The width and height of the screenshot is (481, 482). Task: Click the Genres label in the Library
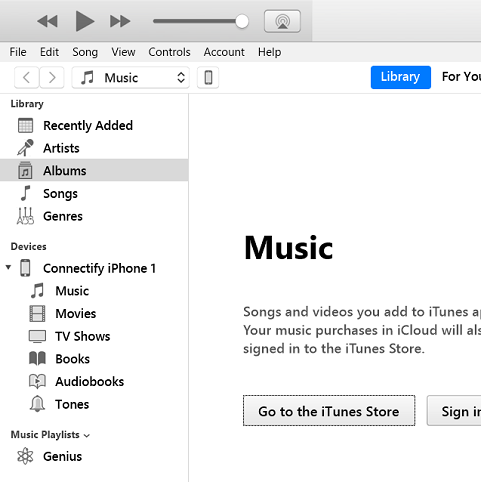(x=63, y=216)
